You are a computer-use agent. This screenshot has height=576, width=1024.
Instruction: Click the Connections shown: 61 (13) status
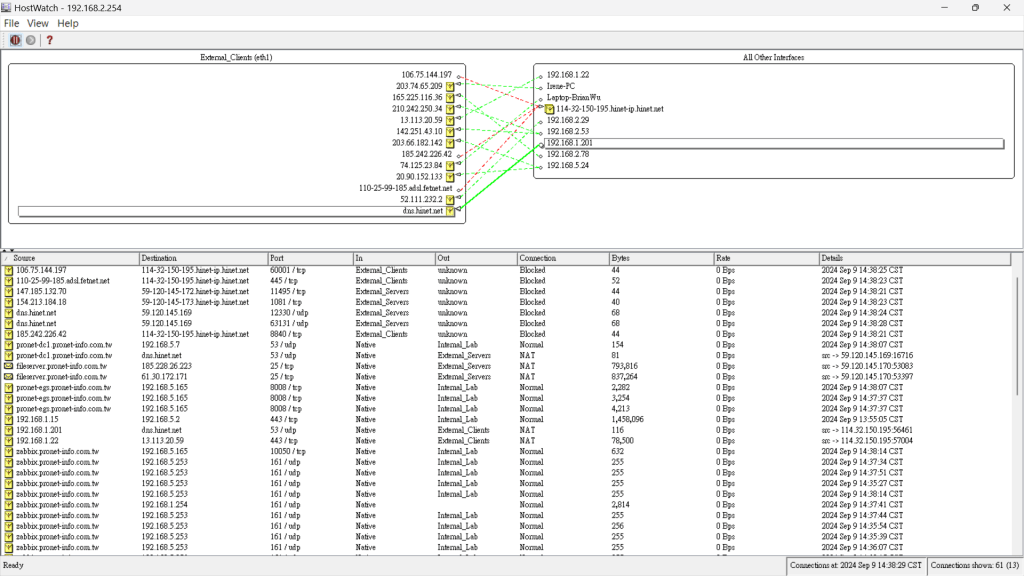974,566
